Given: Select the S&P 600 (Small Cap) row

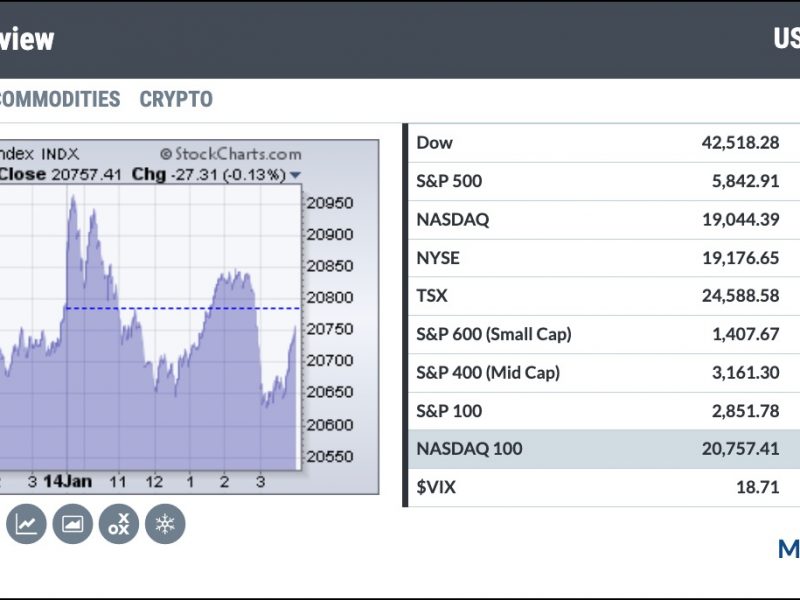Looking at the screenshot, I should (x=604, y=334).
